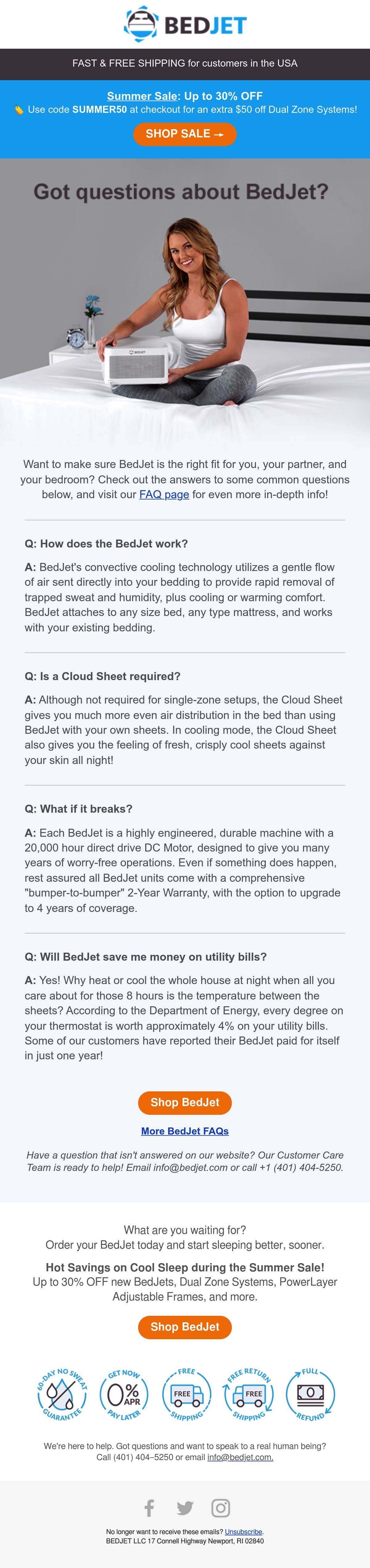Open the Twitter bird icon
Viewport: 370px width, 1568px height.
(x=185, y=1508)
